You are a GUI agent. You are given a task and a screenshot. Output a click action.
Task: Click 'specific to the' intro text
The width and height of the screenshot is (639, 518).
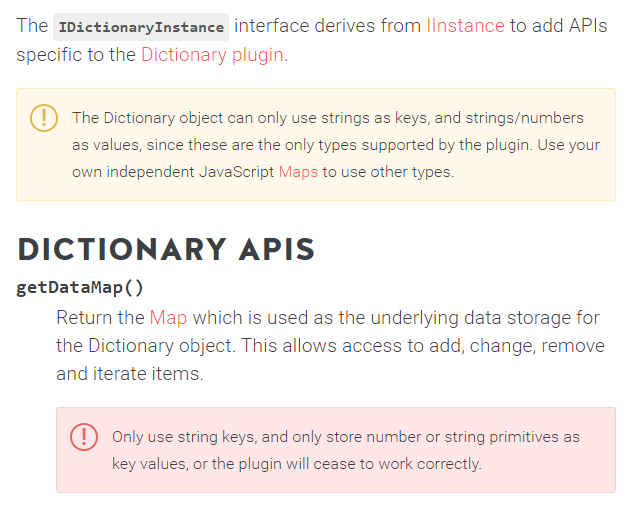click(x=76, y=55)
